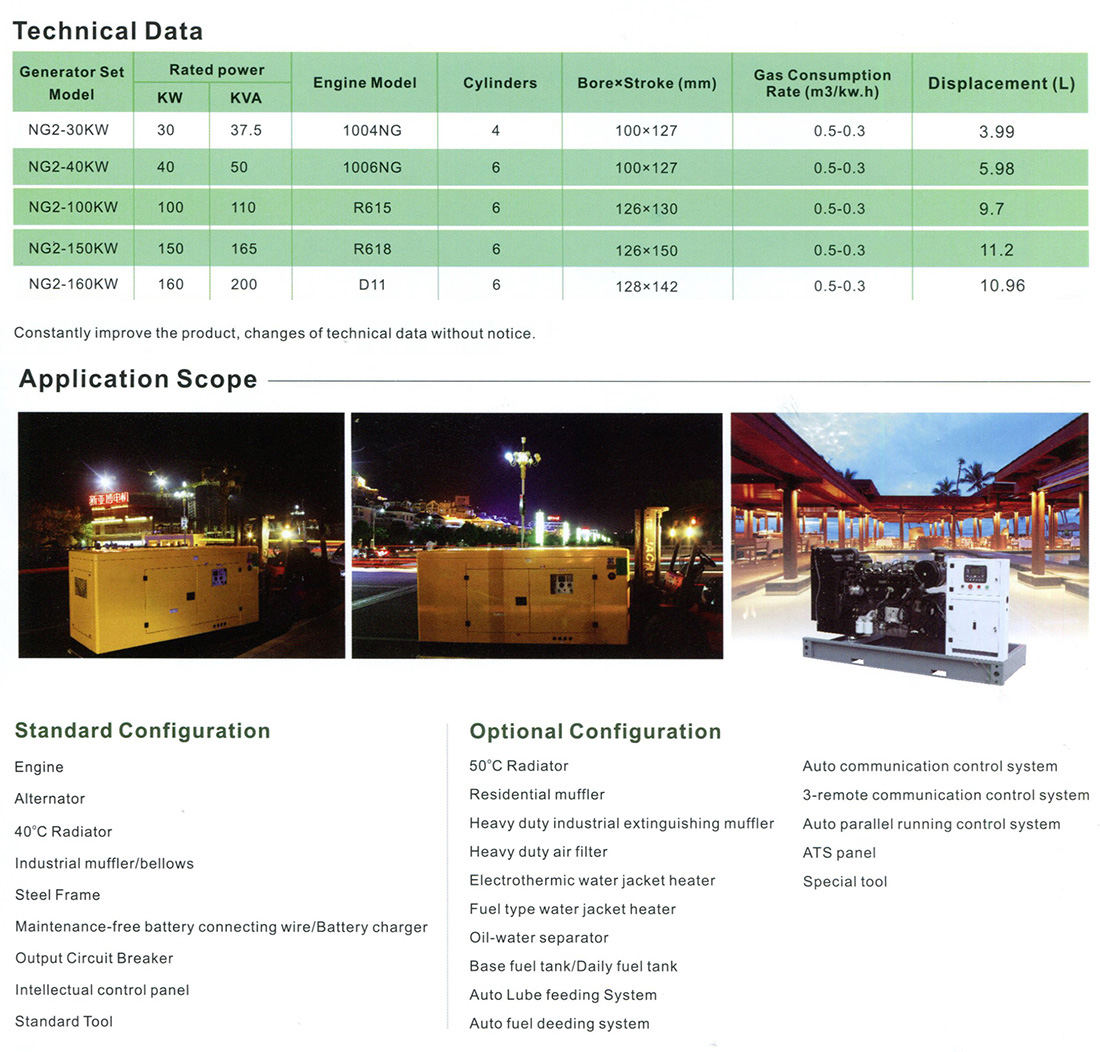Click the 'Constantly improve the product' notice
Screen dimensions: 1100x1052
[274, 333]
